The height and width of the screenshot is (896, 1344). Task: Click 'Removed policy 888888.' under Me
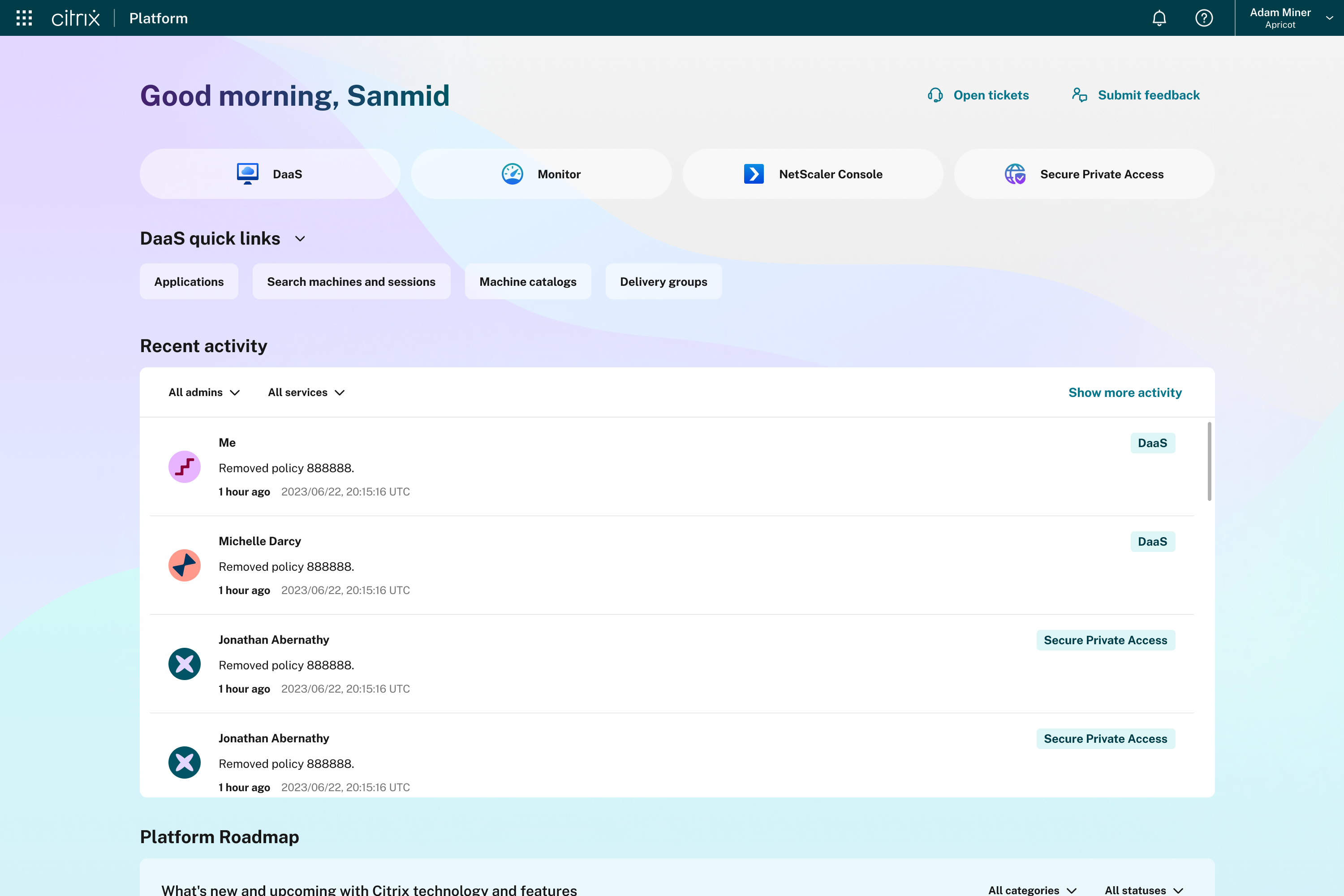286,468
